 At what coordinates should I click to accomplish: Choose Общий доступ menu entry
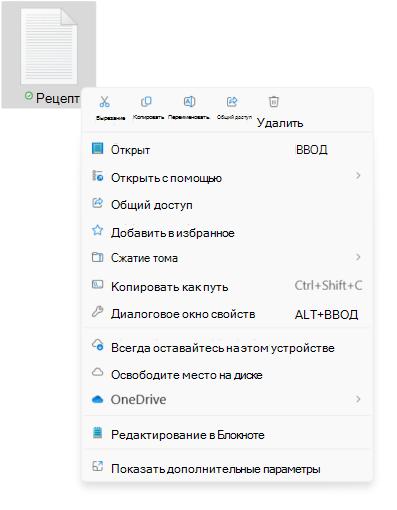coord(227,205)
